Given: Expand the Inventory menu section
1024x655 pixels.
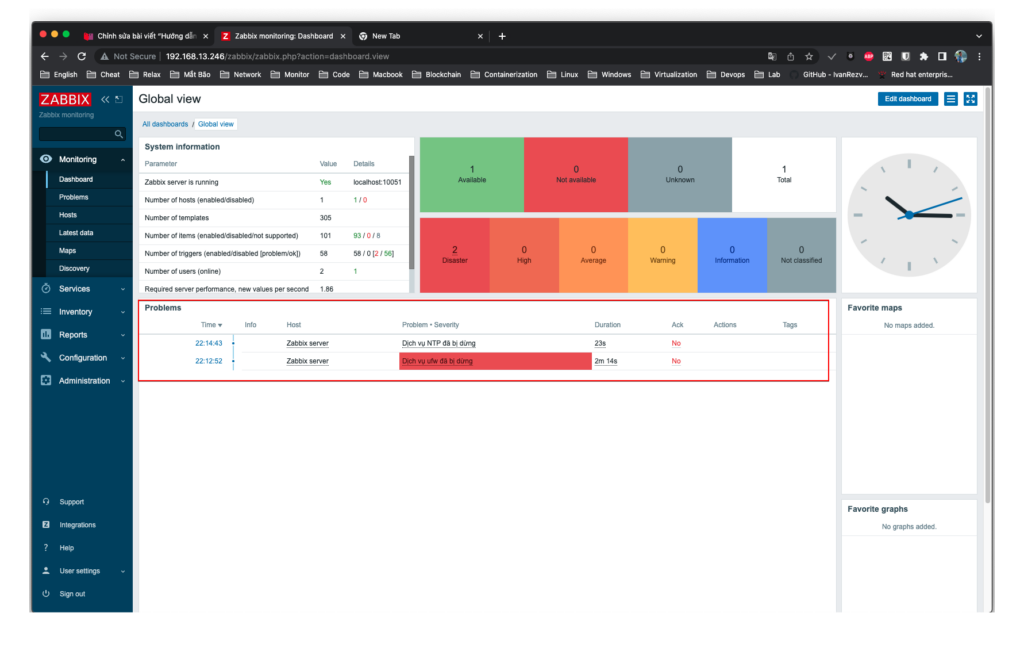Looking at the screenshot, I should [x=82, y=312].
